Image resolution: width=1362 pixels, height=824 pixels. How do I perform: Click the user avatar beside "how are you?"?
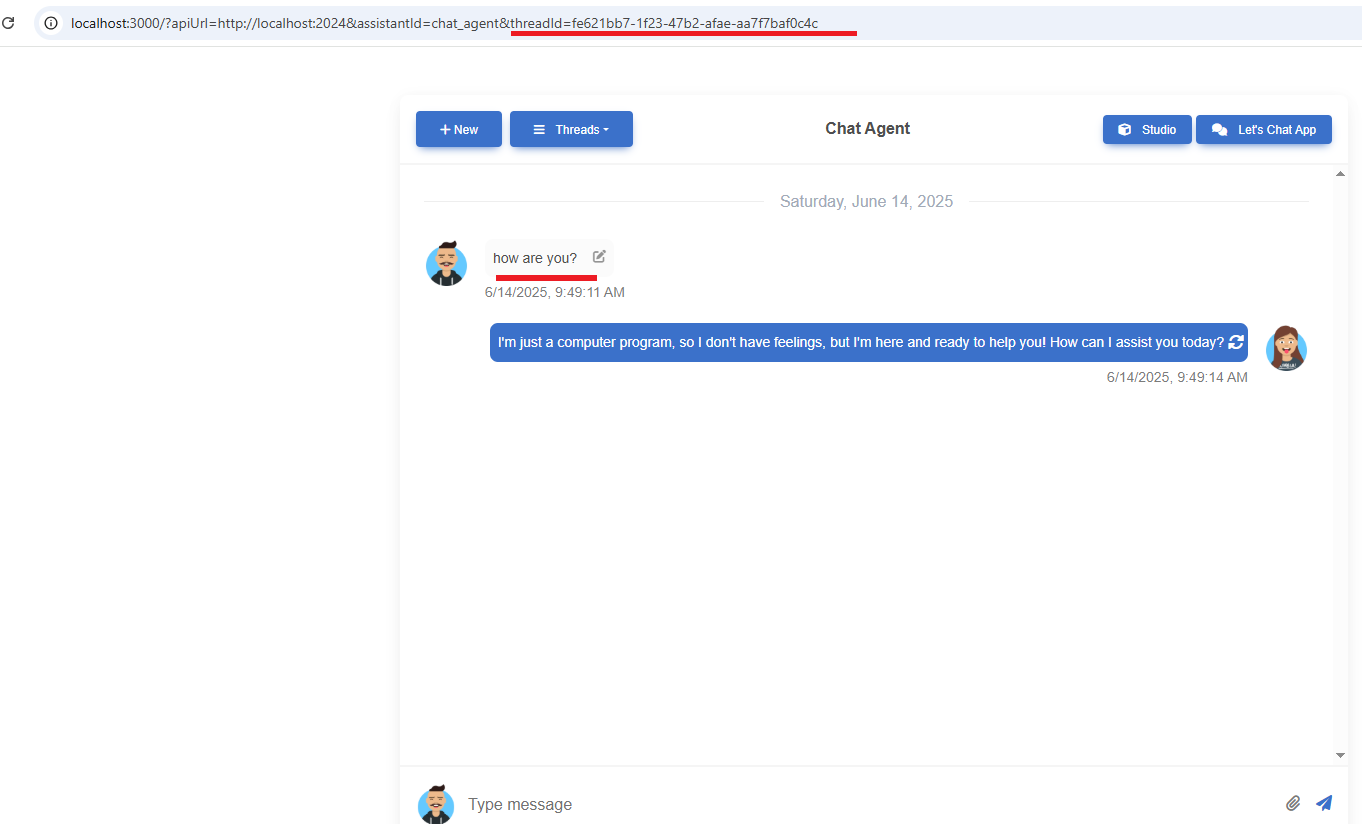click(446, 264)
